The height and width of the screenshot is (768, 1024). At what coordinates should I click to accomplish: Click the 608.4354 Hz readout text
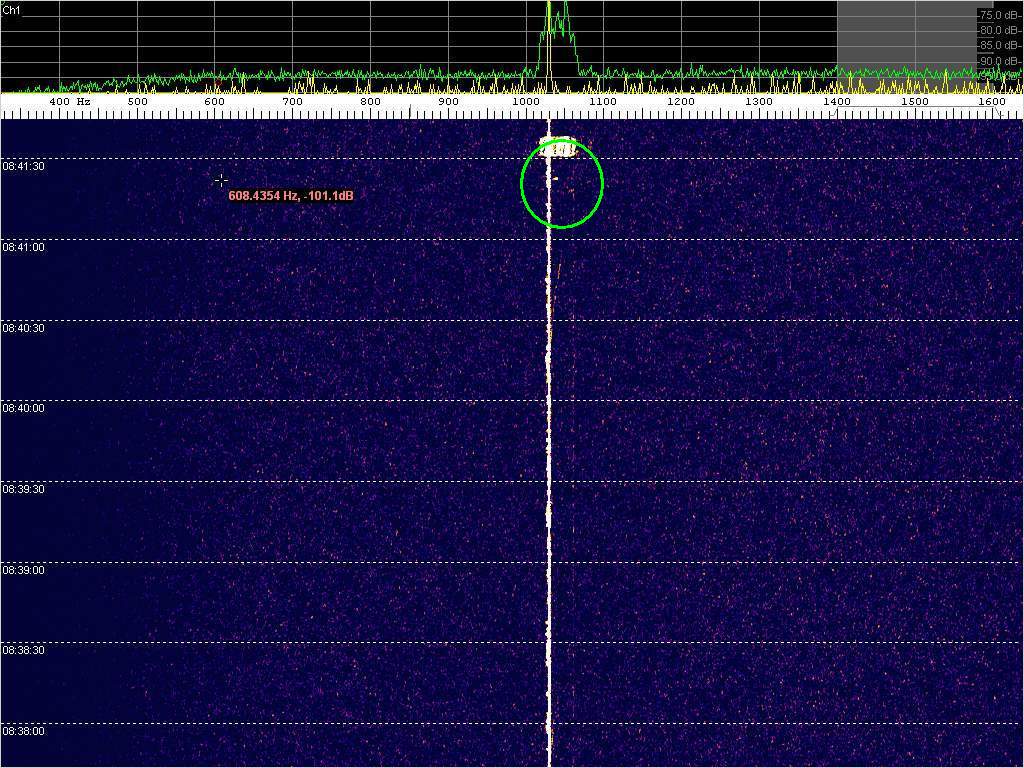[x=290, y=196]
